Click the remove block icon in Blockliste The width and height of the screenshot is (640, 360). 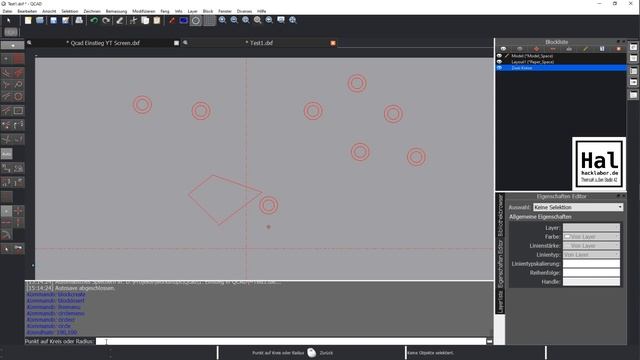pyautogui.click(x=553, y=49)
